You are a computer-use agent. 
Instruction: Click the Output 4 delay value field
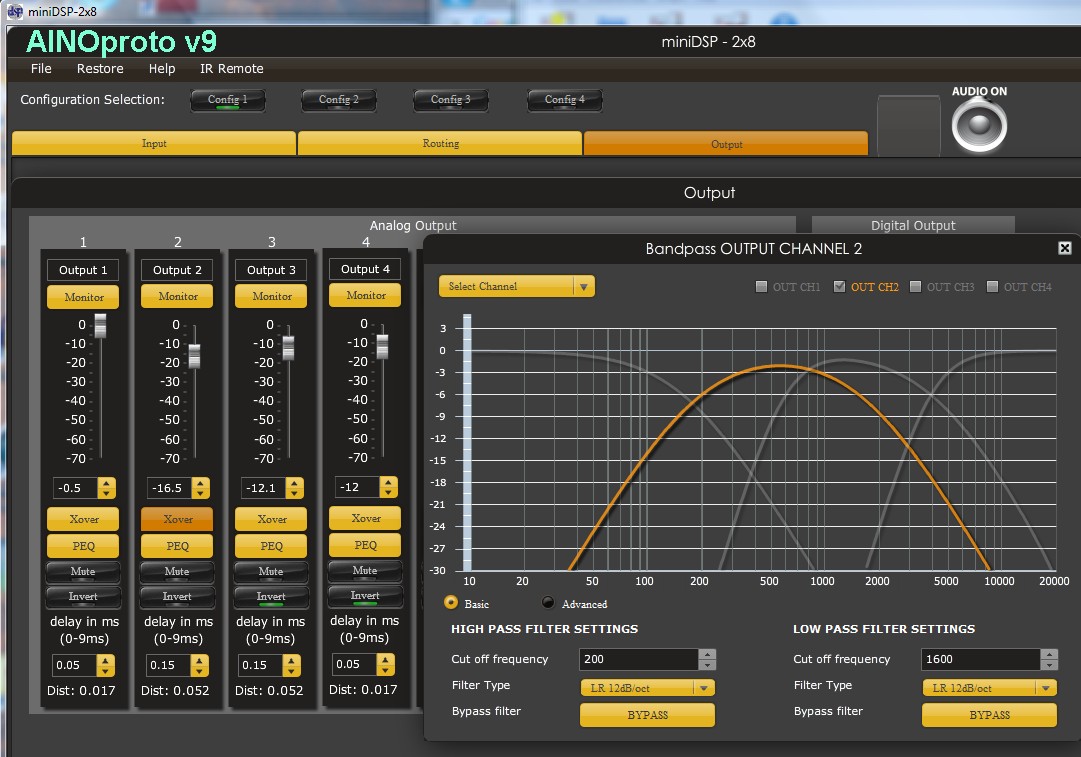tap(355, 665)
